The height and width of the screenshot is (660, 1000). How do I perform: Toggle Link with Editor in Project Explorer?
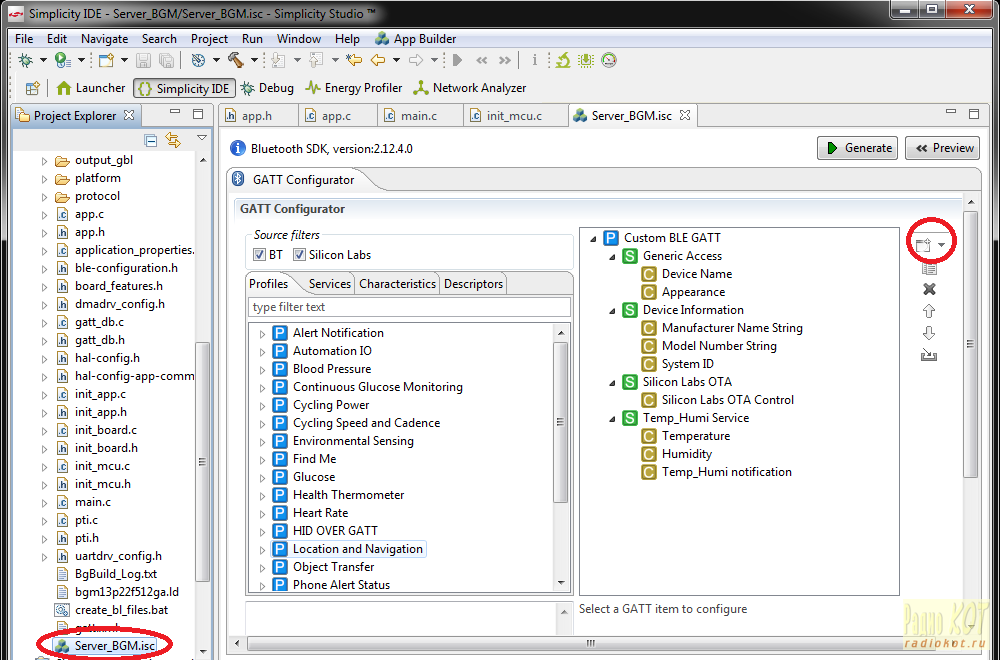(x=173, y=140)
